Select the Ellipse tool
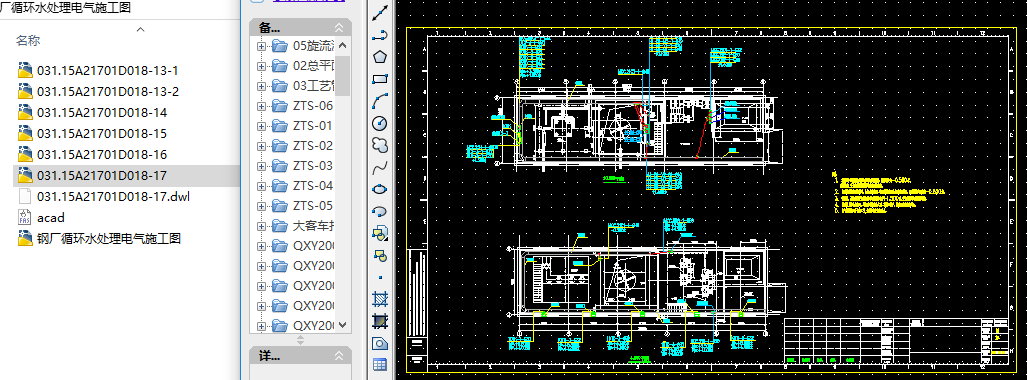This screenshot has height=380, width=1027. point(380,189)
